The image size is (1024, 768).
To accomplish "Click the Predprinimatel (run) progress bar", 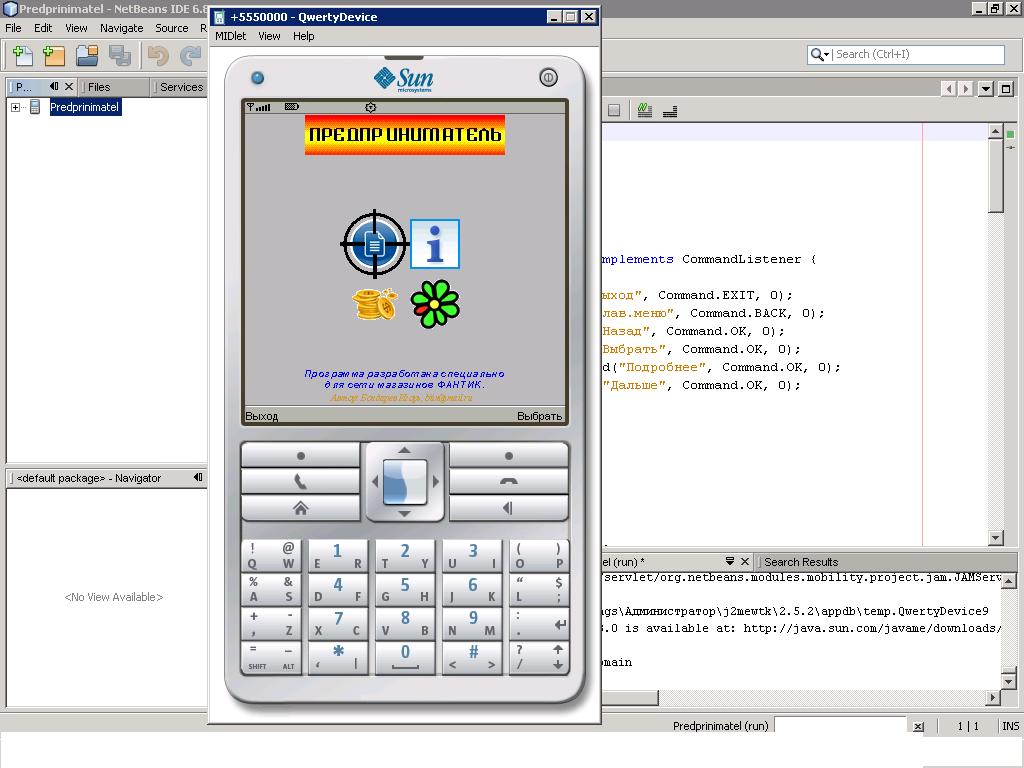I will (840, 726).
